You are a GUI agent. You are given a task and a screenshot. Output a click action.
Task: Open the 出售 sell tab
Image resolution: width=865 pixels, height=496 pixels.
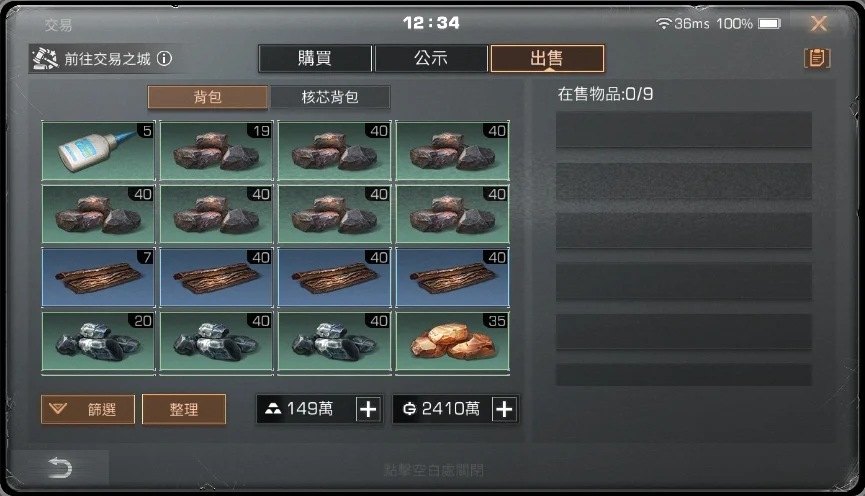tap(547, 58)
